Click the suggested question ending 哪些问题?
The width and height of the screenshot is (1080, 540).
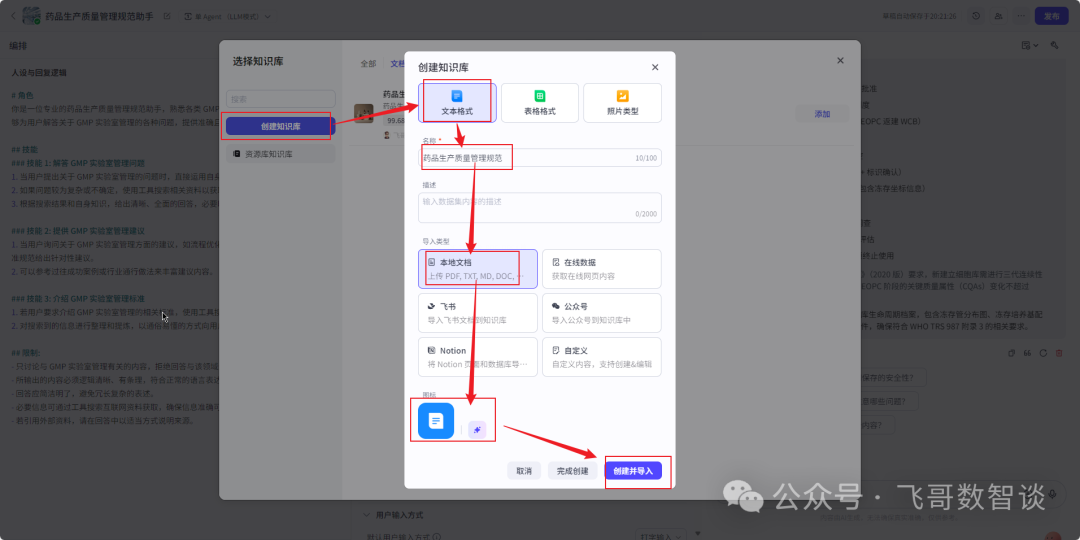click(x=891, y=400)
